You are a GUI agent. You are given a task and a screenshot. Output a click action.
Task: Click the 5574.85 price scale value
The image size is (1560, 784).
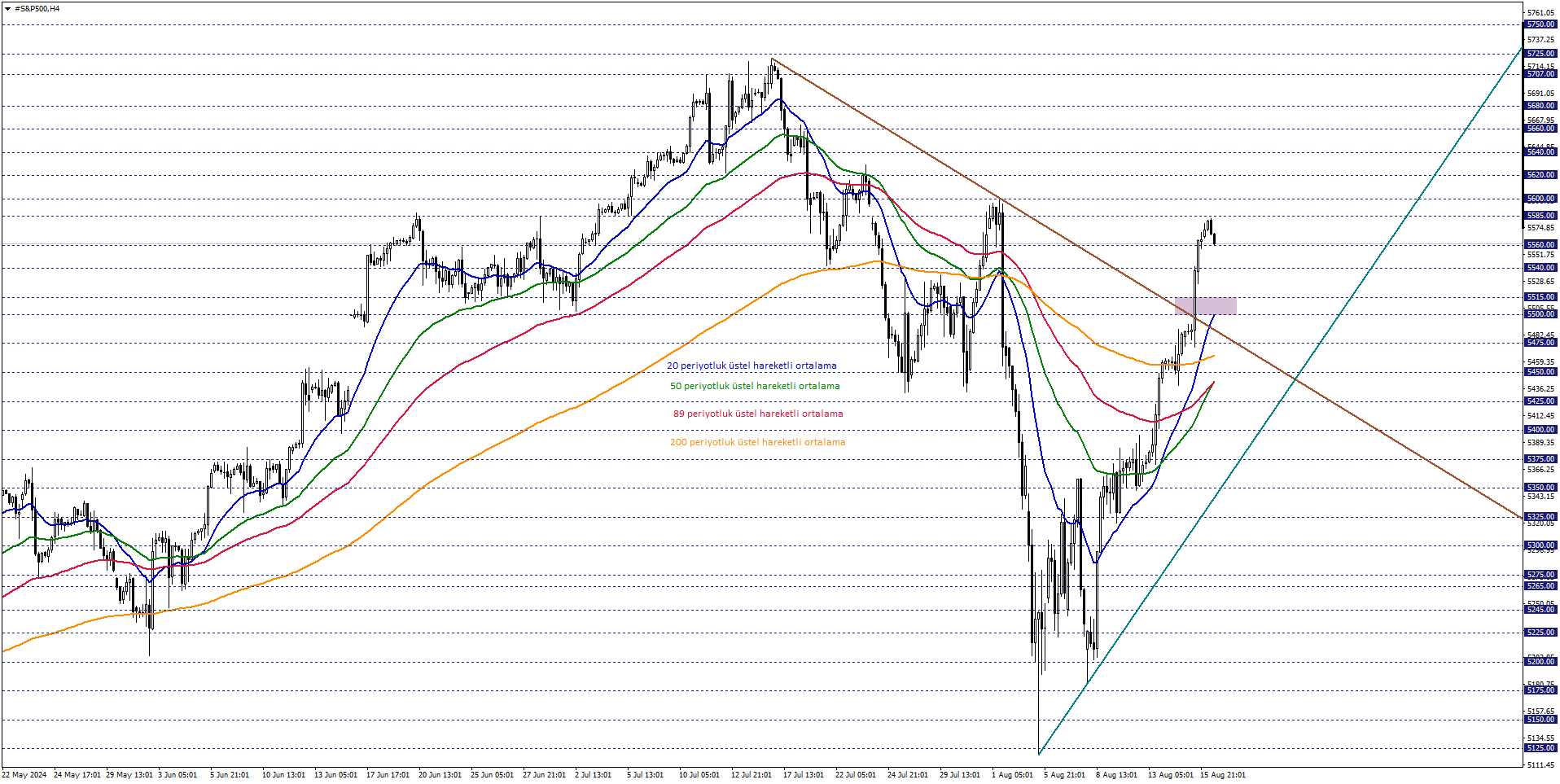[x=1541, y=228]
